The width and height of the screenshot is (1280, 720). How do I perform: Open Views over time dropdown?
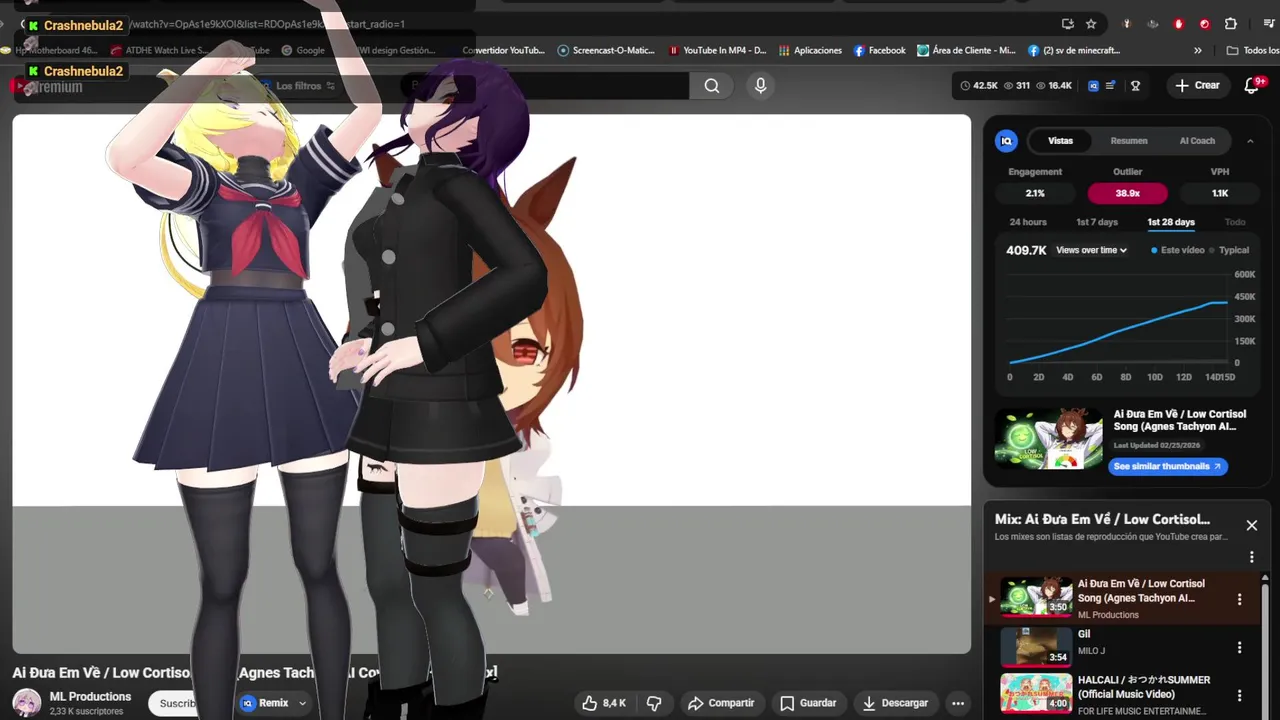coord(1091,250)
